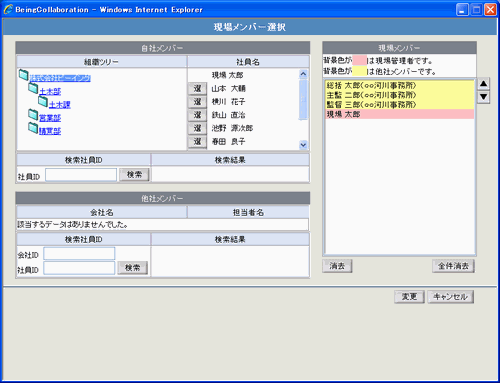Select pink-highlighted 現場 太郎 in site member list

click(x=399, y=114)
